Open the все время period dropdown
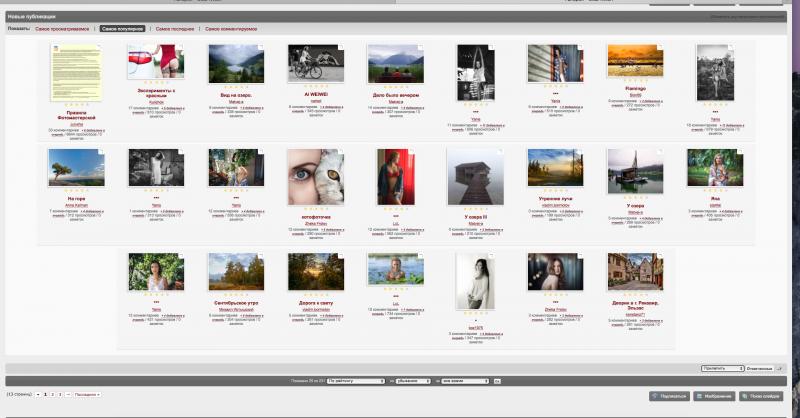Image resolution: width=800 pixels, height=418 pixels. pos(465,381)
